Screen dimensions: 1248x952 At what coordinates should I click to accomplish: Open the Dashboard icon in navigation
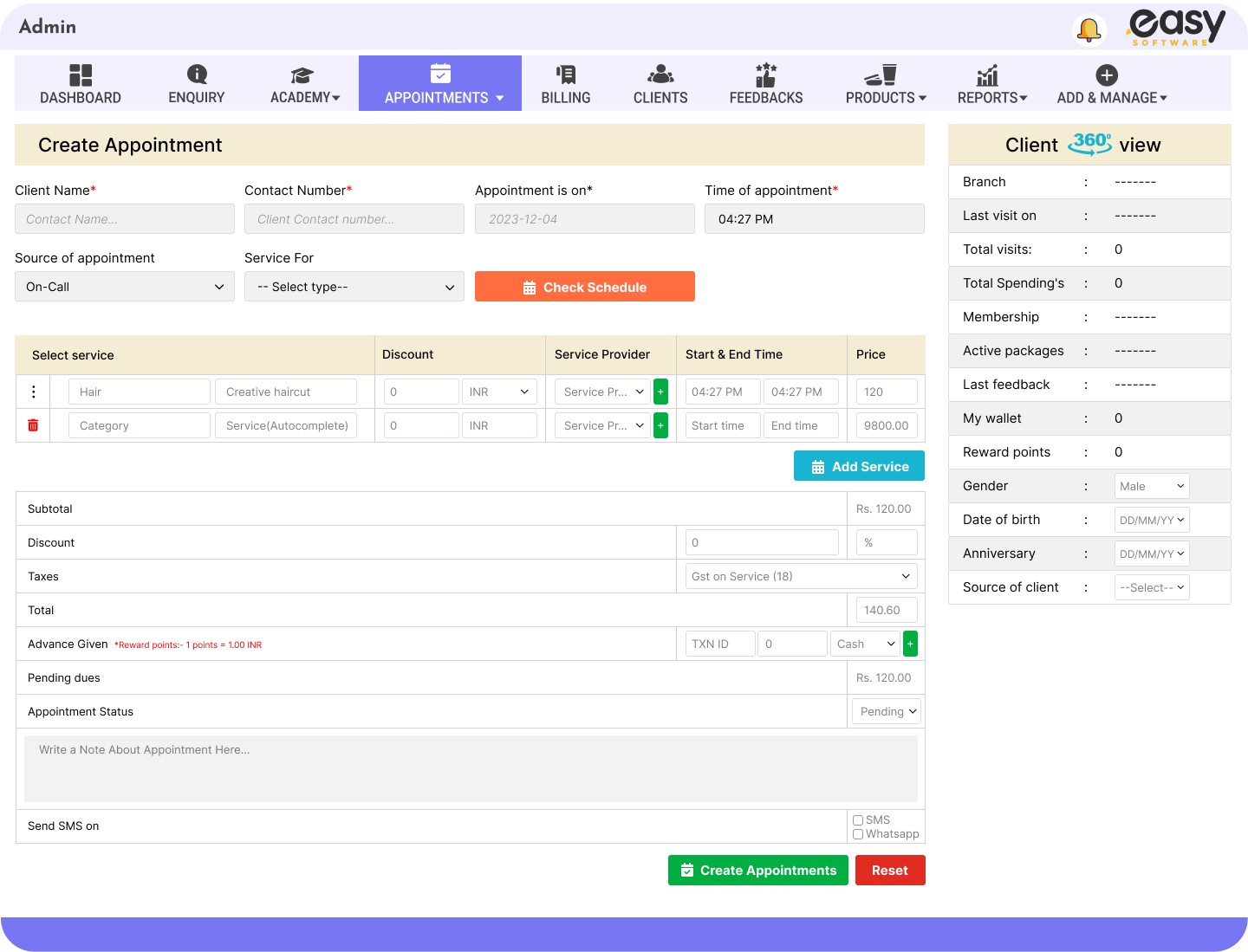point(81,75)
